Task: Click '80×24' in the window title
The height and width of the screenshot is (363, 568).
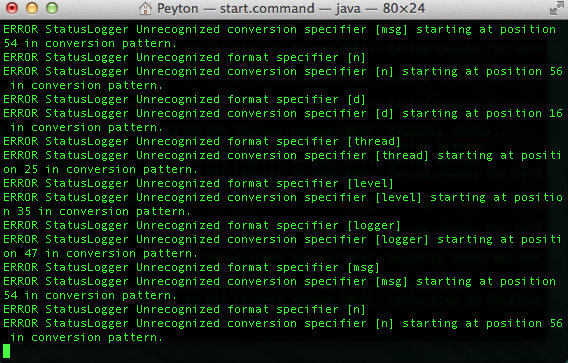Action: pyautogui.click(x=404, y=8)
